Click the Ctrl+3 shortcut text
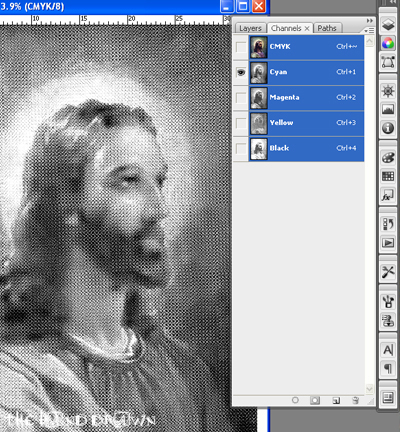Screen dimensions: 400x432 [x=346, y=123]
